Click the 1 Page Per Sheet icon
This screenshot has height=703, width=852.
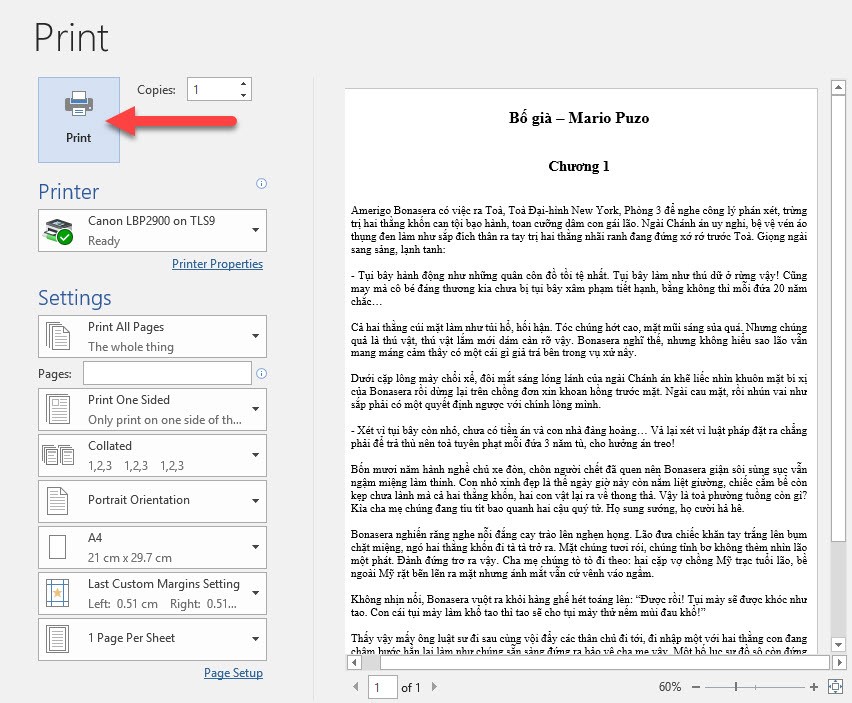click(x=58, y=639)
